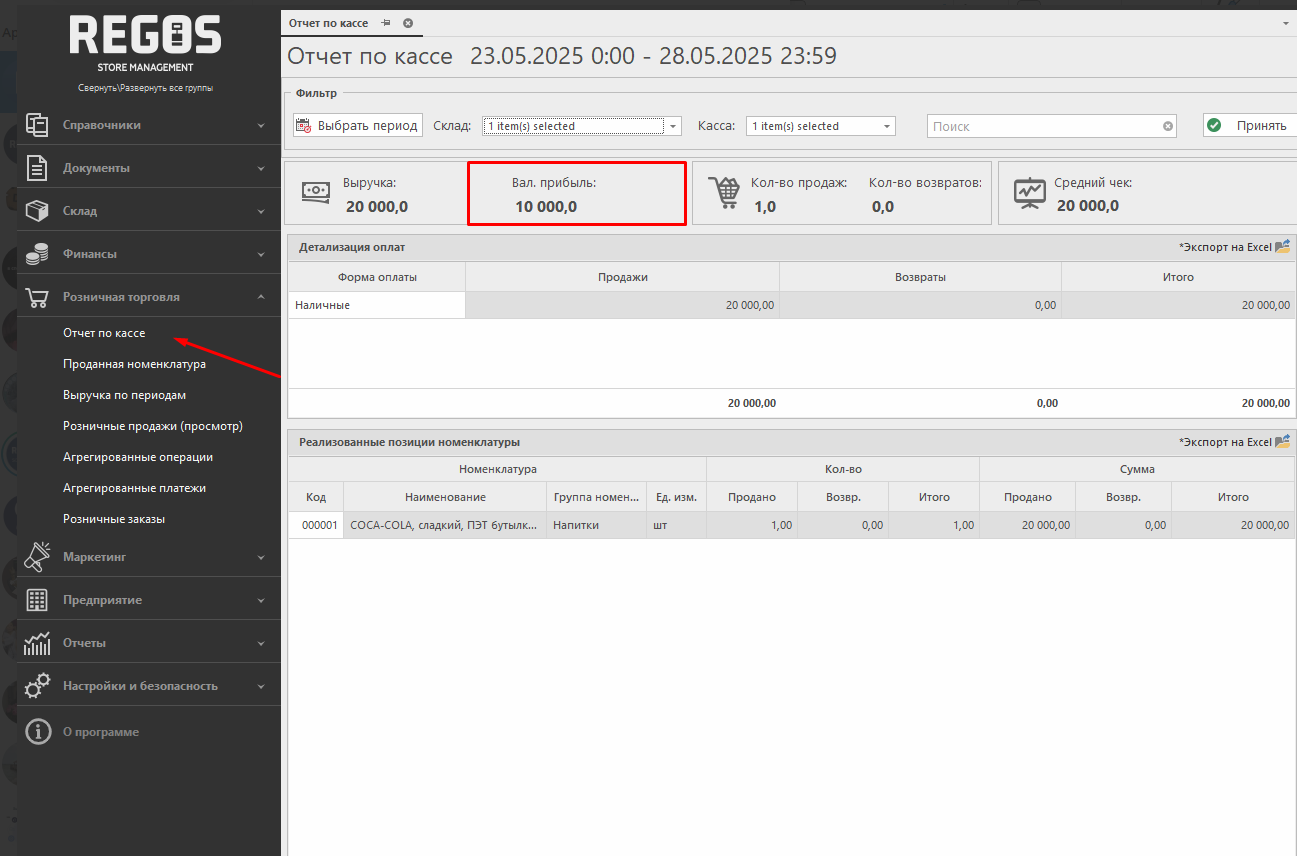Image resolution: width=1297 pixels, height=856 pixels.
Task: Open Отчет по кассе menu item
Action: [x=104, y=333]
